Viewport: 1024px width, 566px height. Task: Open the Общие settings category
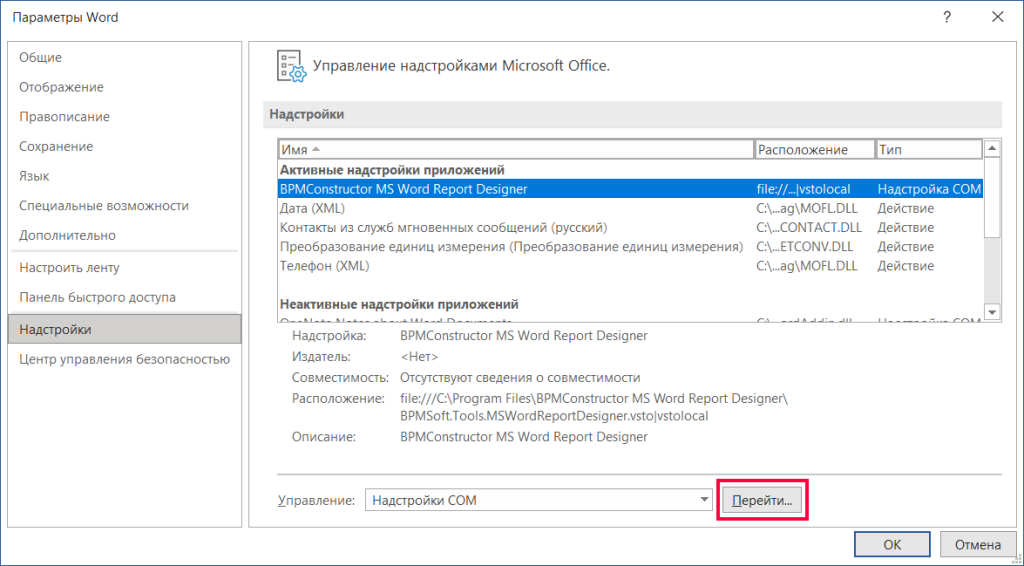tap(41, 58)
